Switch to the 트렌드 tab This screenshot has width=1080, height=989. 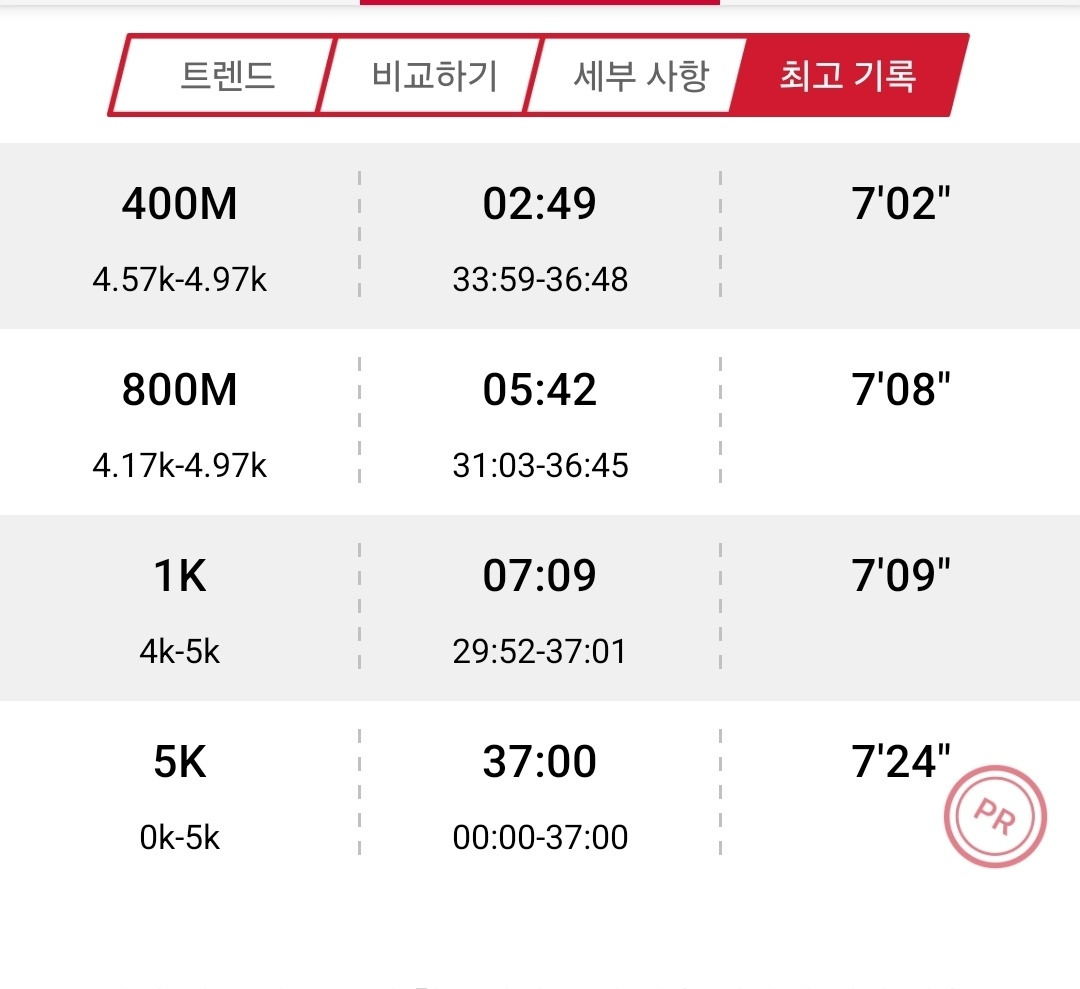point(227,76)
